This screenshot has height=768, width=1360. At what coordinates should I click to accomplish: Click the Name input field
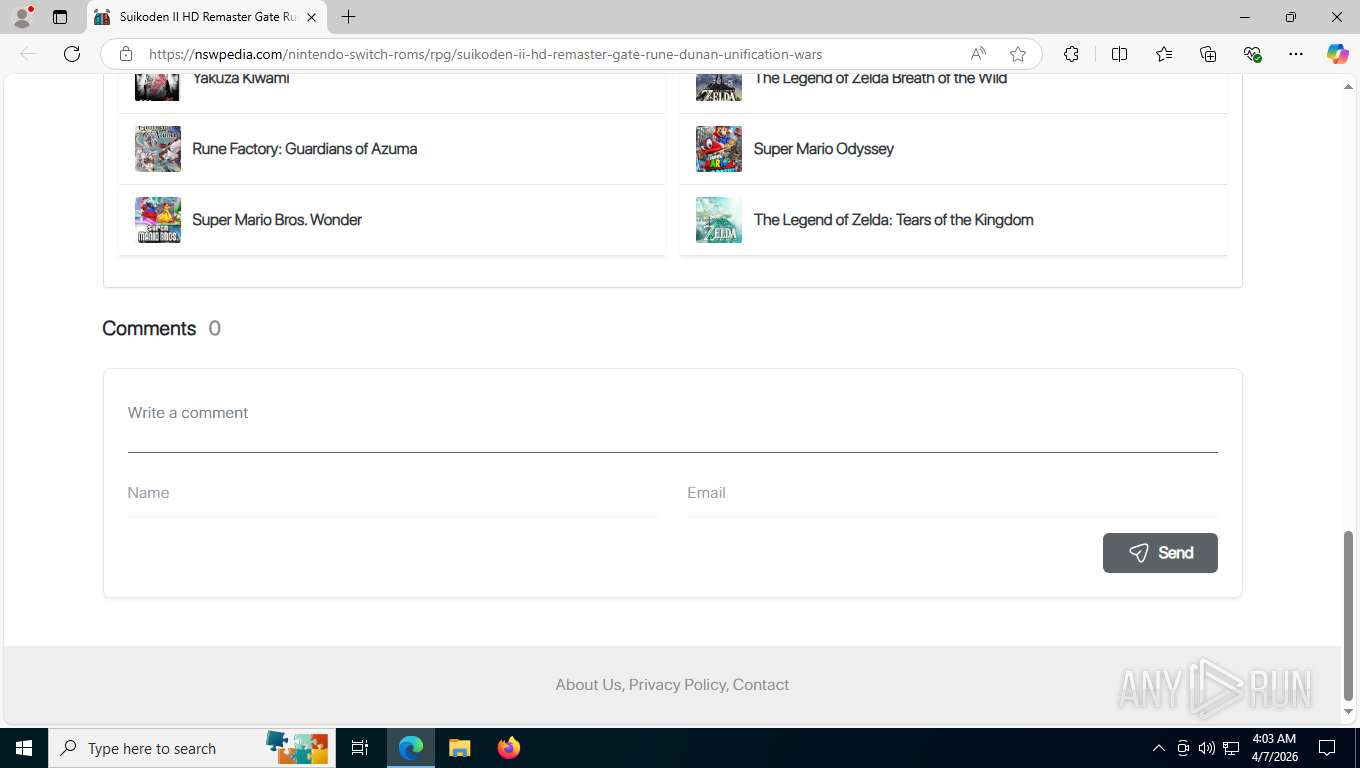coord(393,493)
